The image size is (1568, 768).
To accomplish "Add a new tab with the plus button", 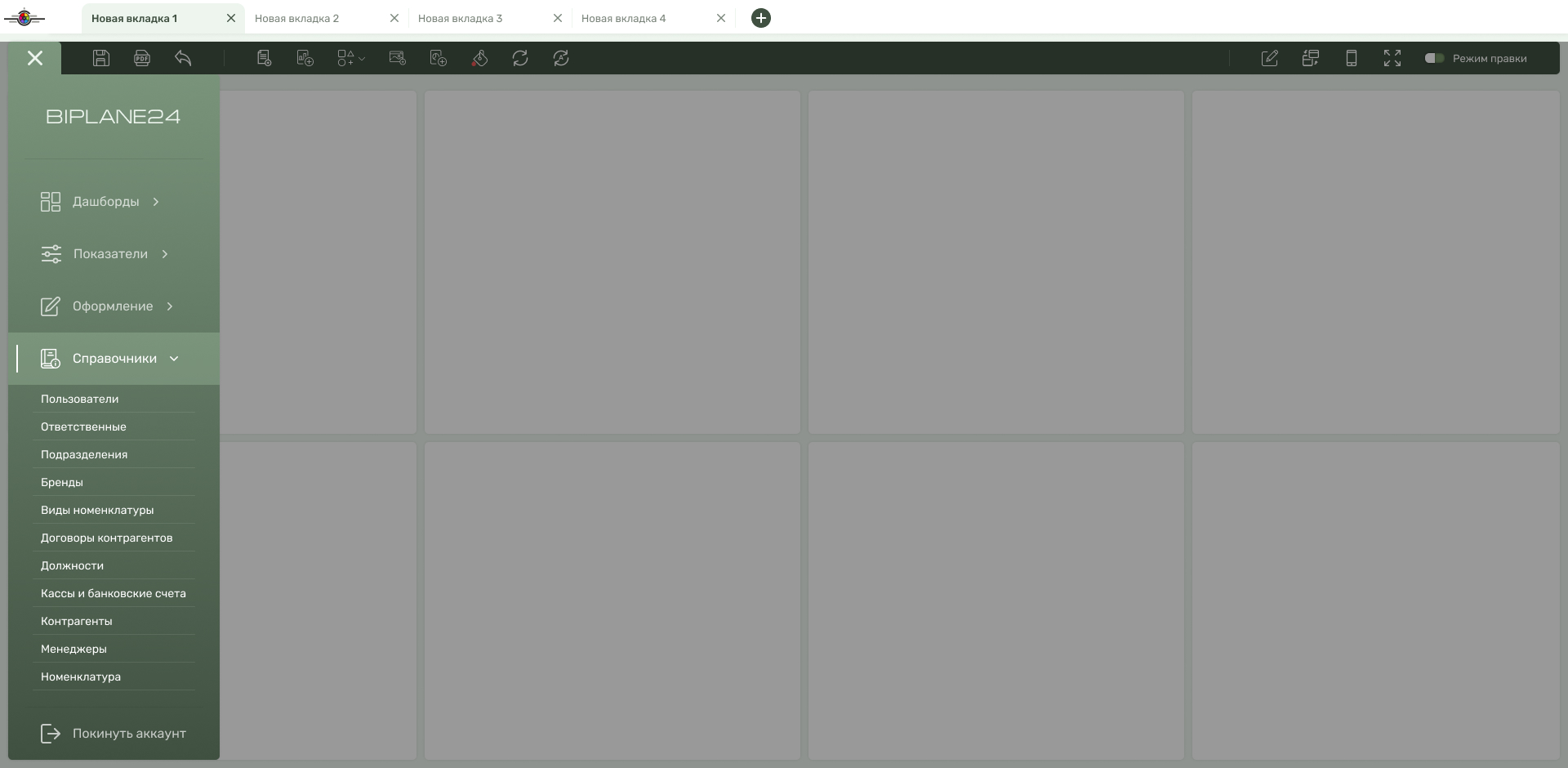I will [x=761, y=18].
